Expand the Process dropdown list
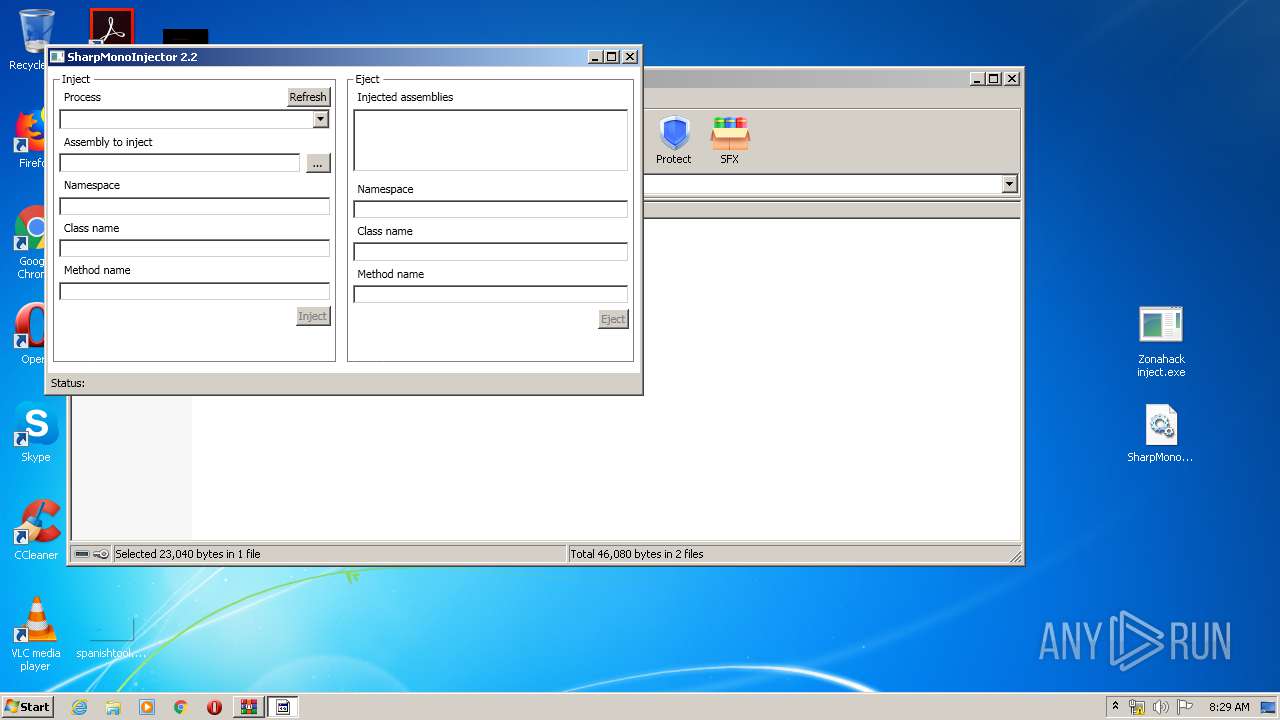The height and width of the screenshot is (720, 1280). [x=320, y=120]
